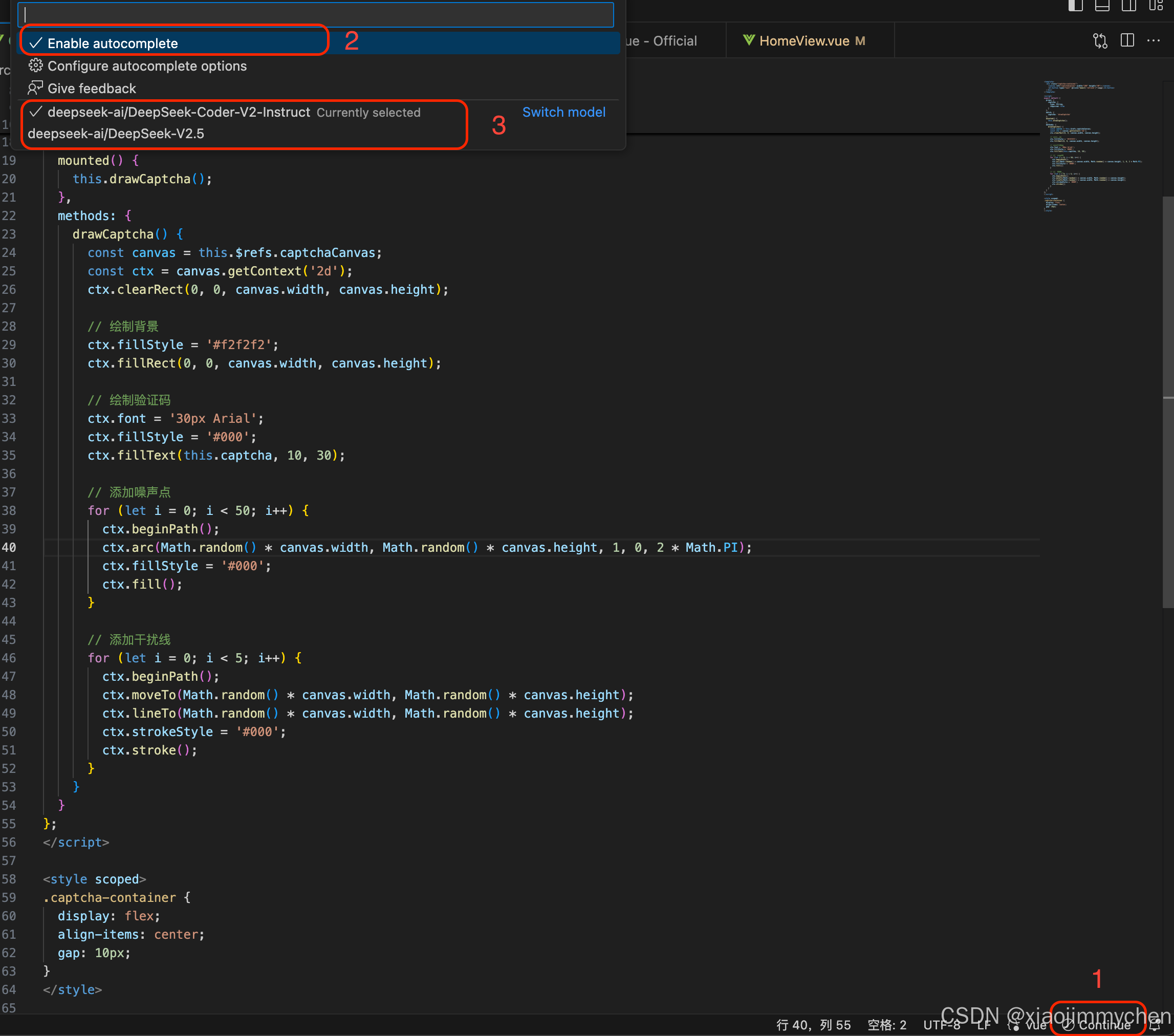Image resolution: width=1174 pixels, height=1036 pixels.
Task: Toggle secondary side bar layout icon
Action: click(1128, 6)
